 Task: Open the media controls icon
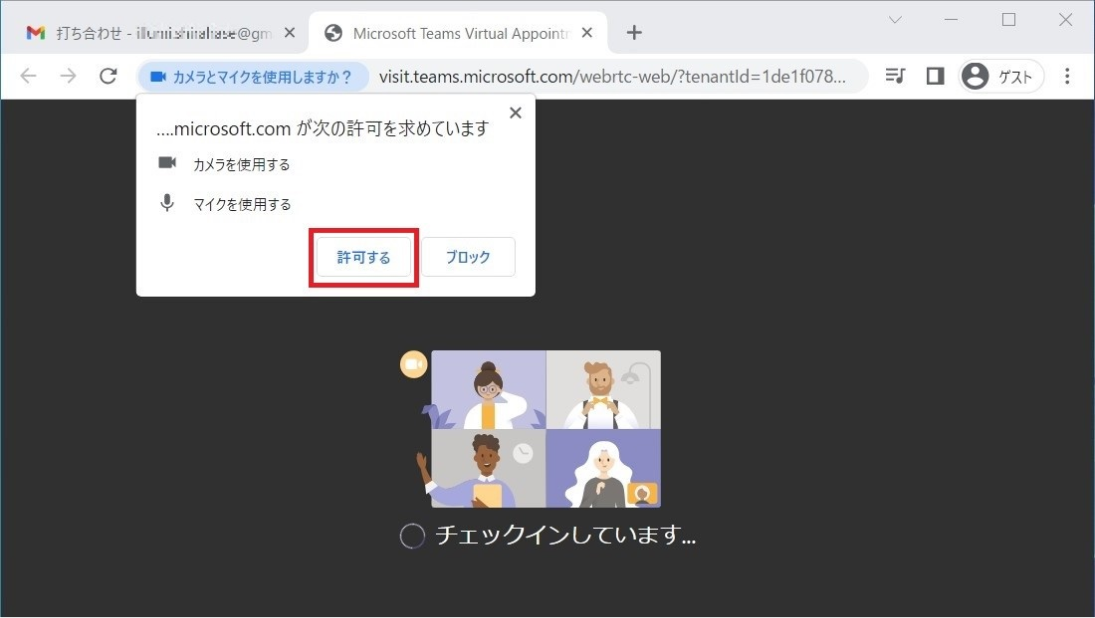[x=895, y=75]
